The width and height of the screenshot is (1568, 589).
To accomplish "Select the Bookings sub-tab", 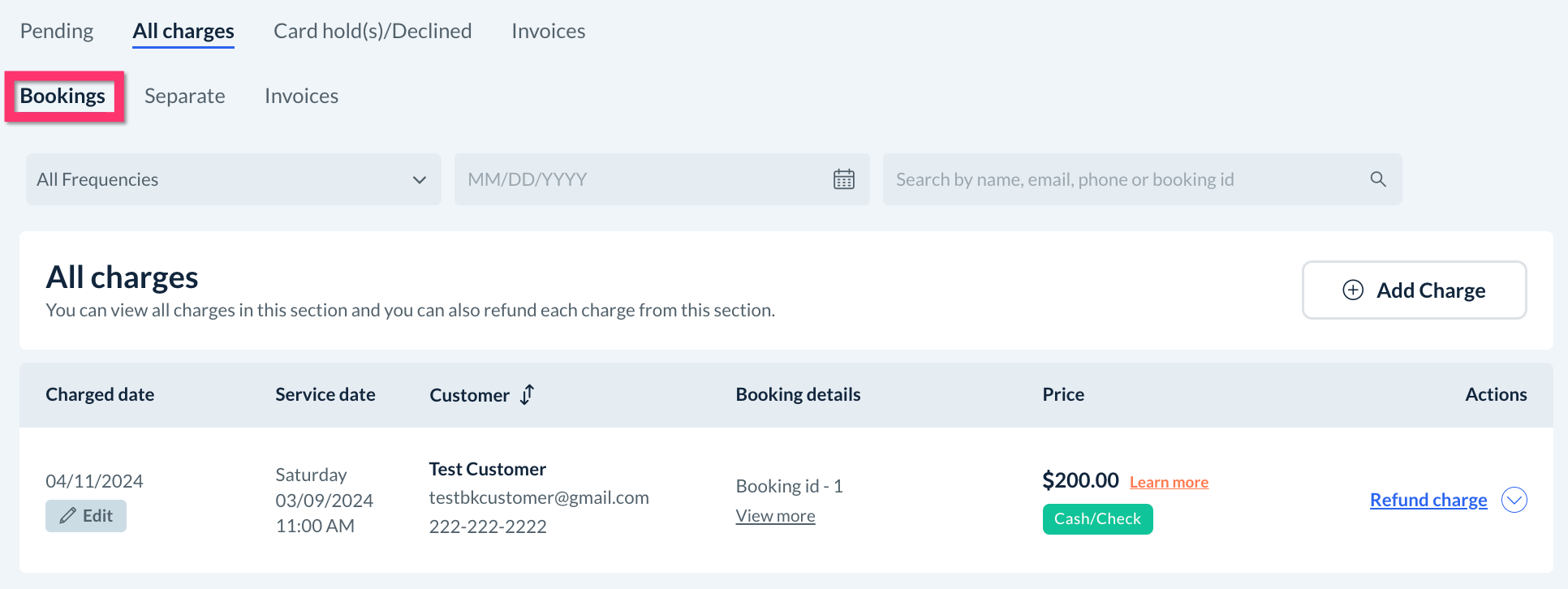I will (x=62, y=96).
